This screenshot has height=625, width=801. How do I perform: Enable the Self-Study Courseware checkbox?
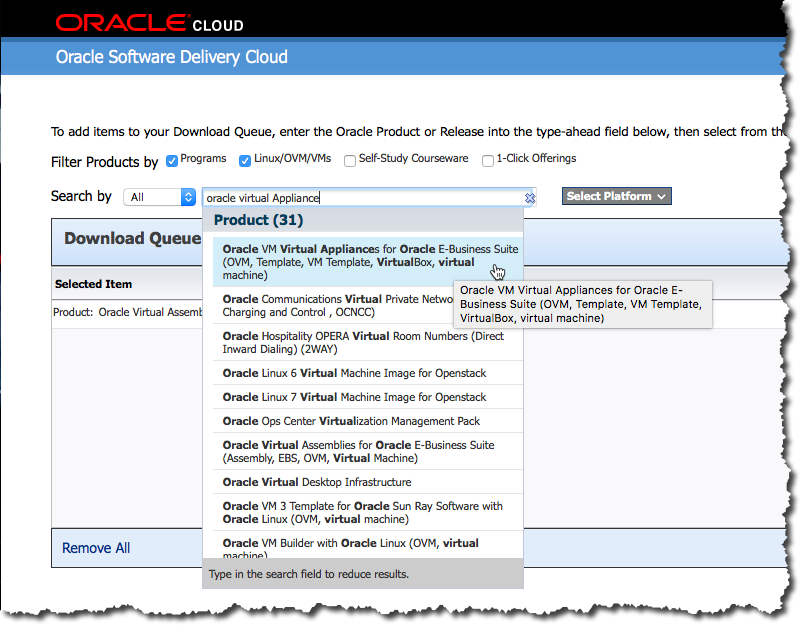point(350,161)
